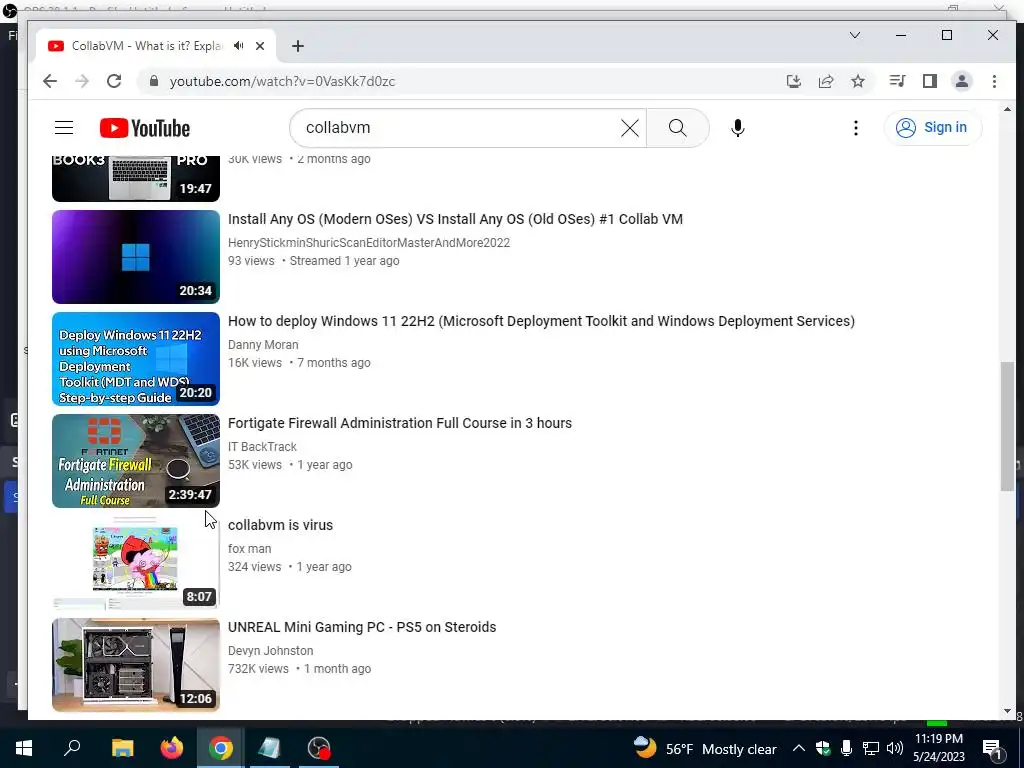Visit IT BackTrack channel

[263, 447]
